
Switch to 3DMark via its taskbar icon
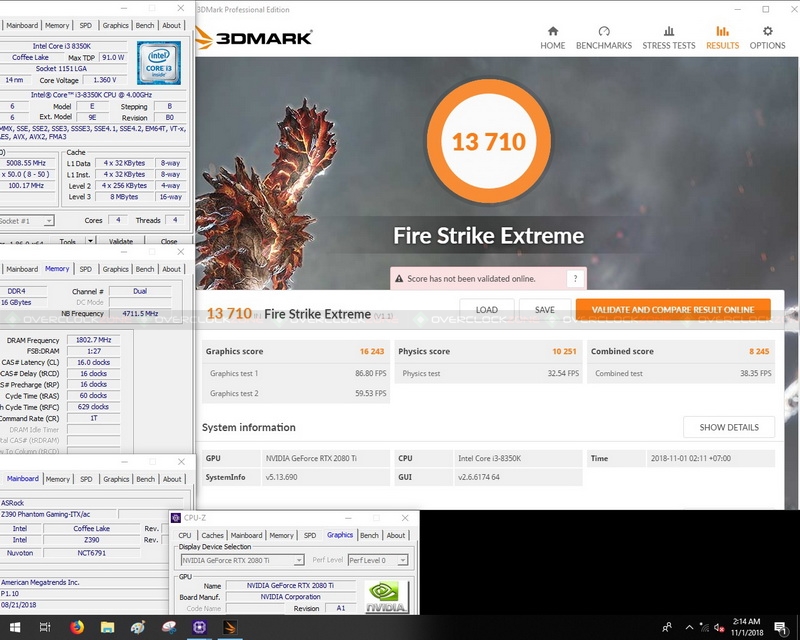tap(230, 627)
